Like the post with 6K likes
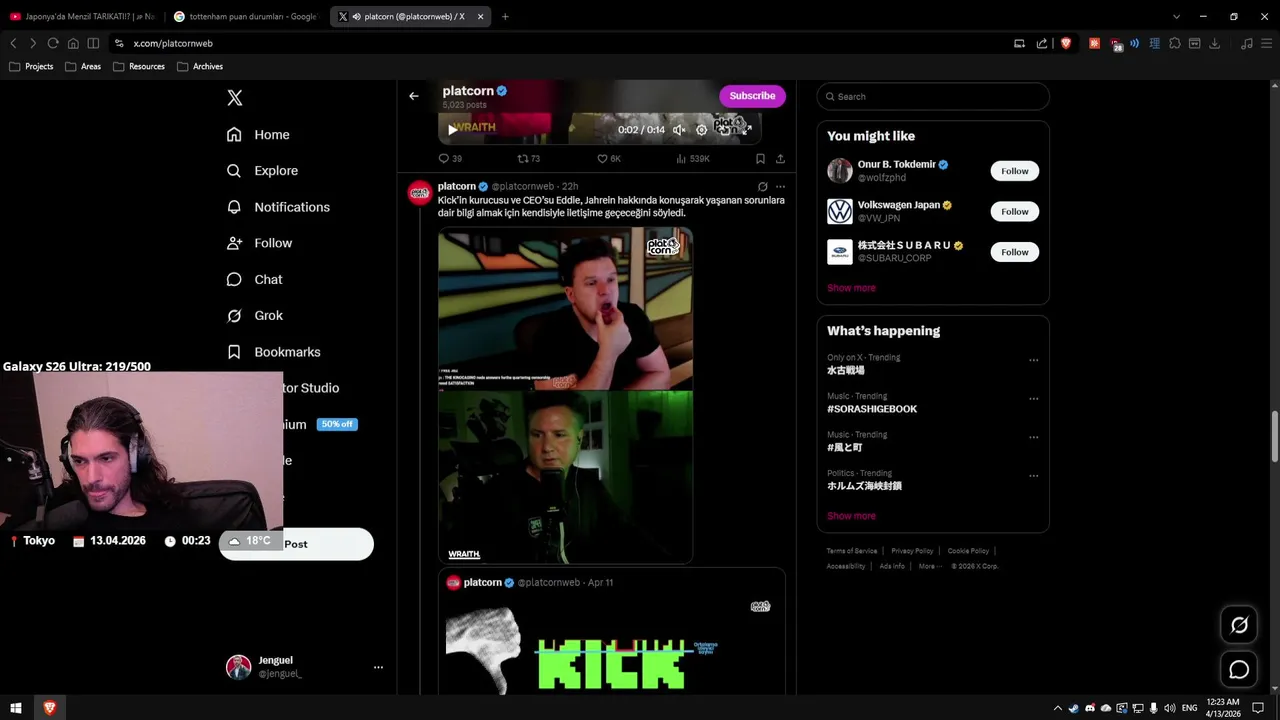This screenshot has height=720, width=1280. click(x=608, y=159)
